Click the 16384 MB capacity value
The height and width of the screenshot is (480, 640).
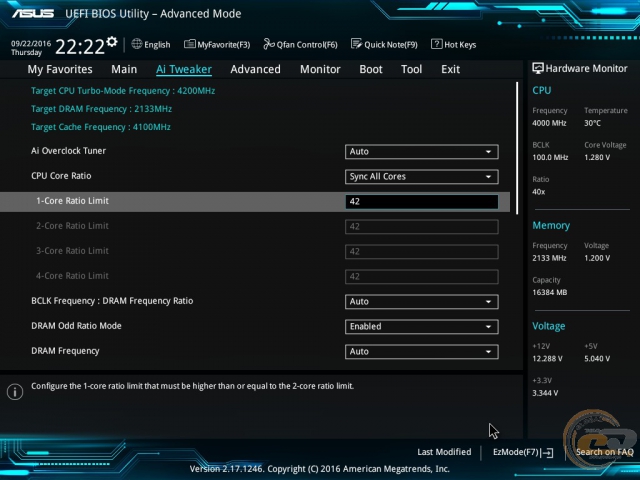(x=550, y=293)
